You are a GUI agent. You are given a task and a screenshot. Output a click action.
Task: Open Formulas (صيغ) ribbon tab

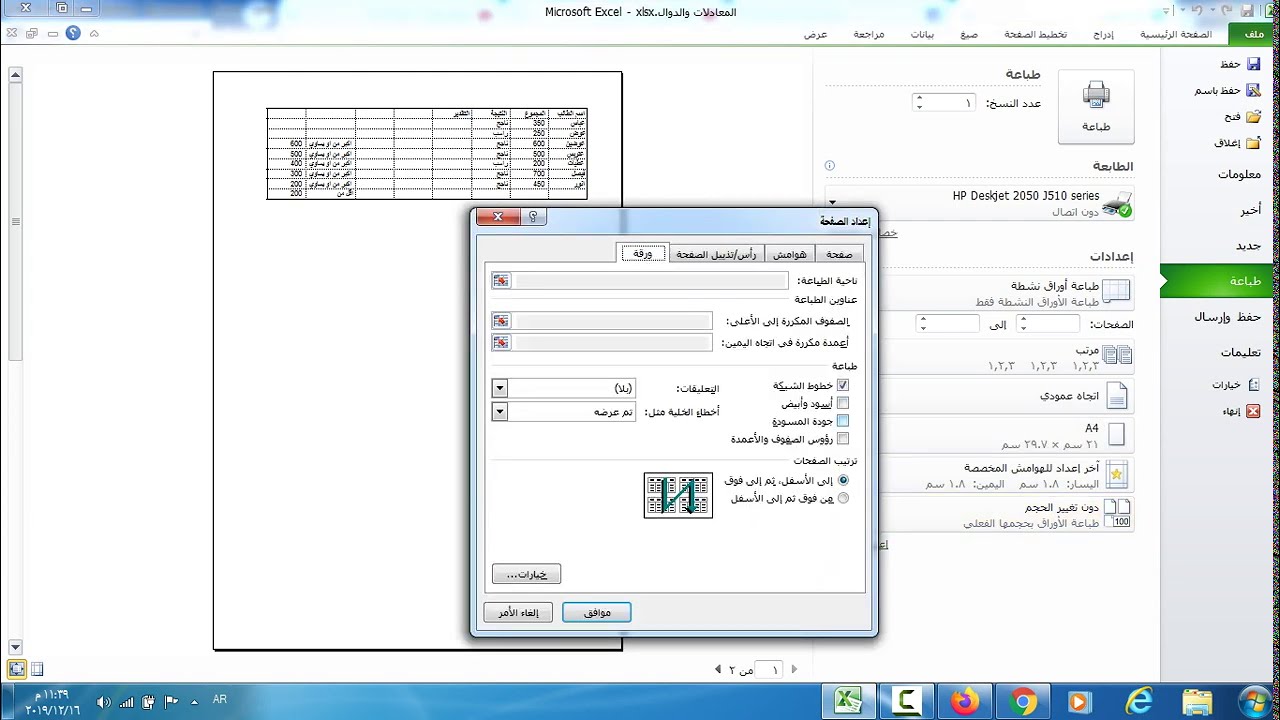point(969,34)
